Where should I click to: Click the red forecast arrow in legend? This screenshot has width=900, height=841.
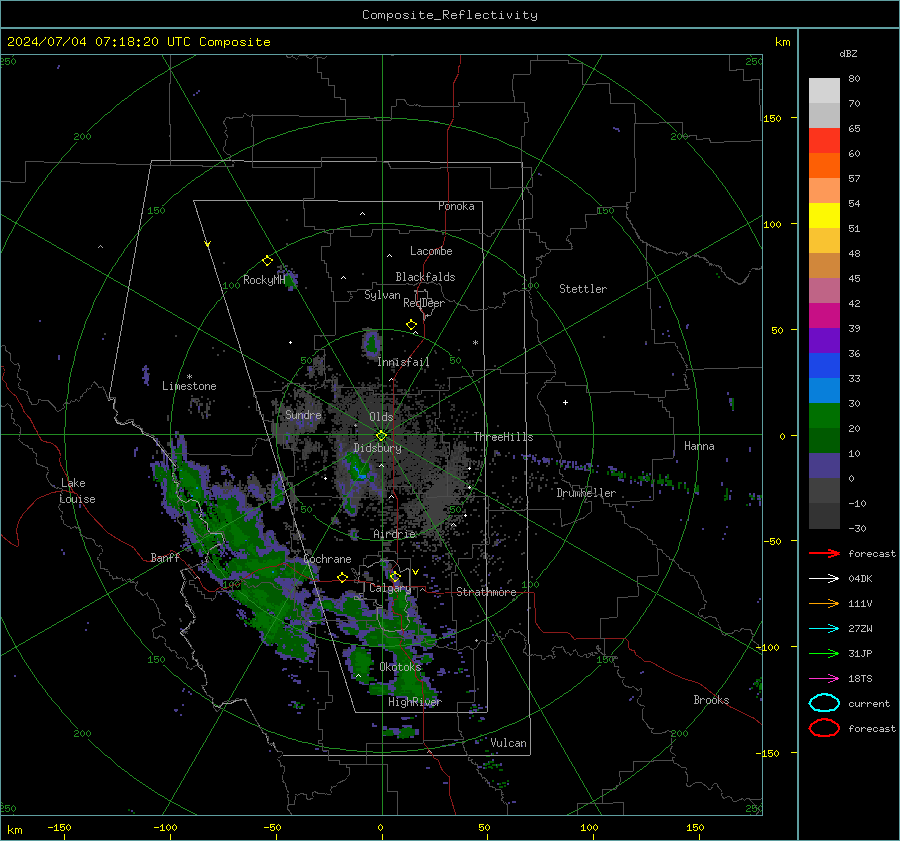point(824,553)
